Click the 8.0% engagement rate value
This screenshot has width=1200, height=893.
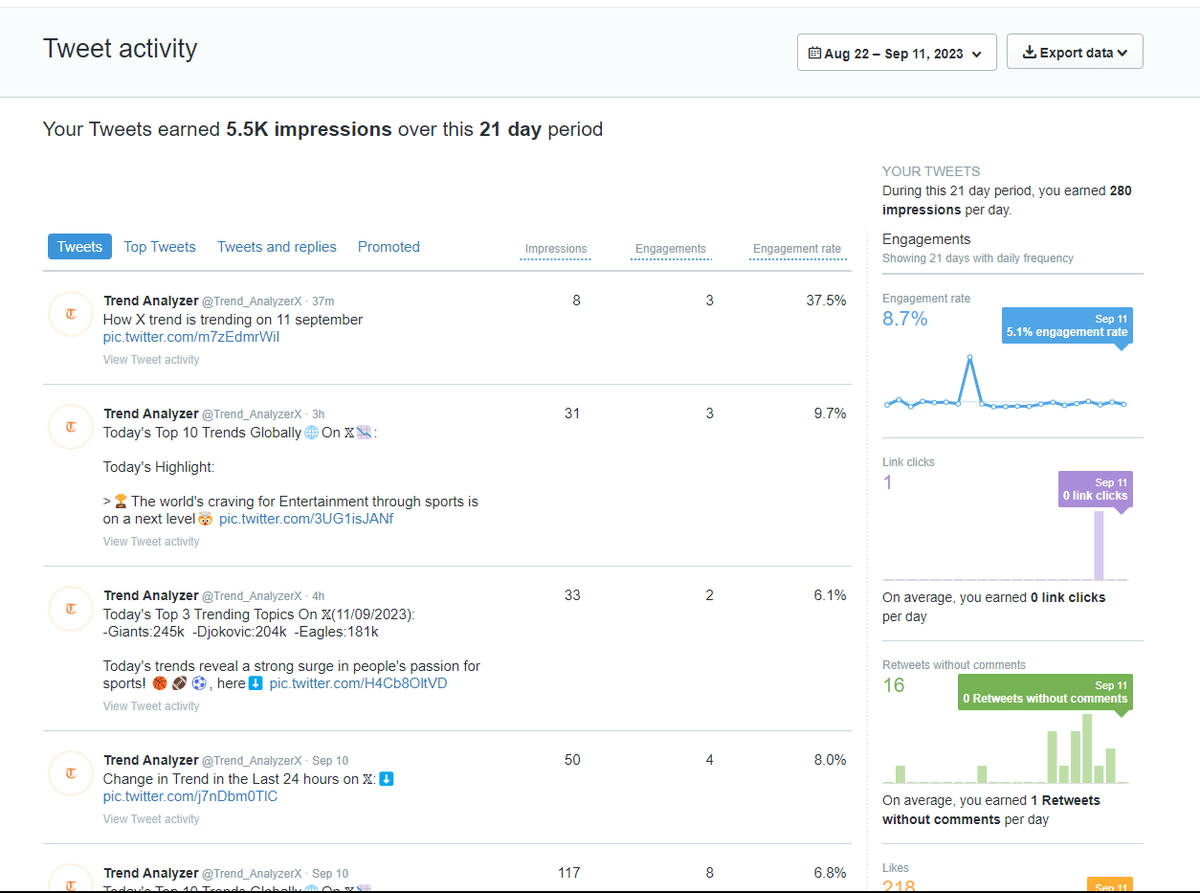[830, 760]
